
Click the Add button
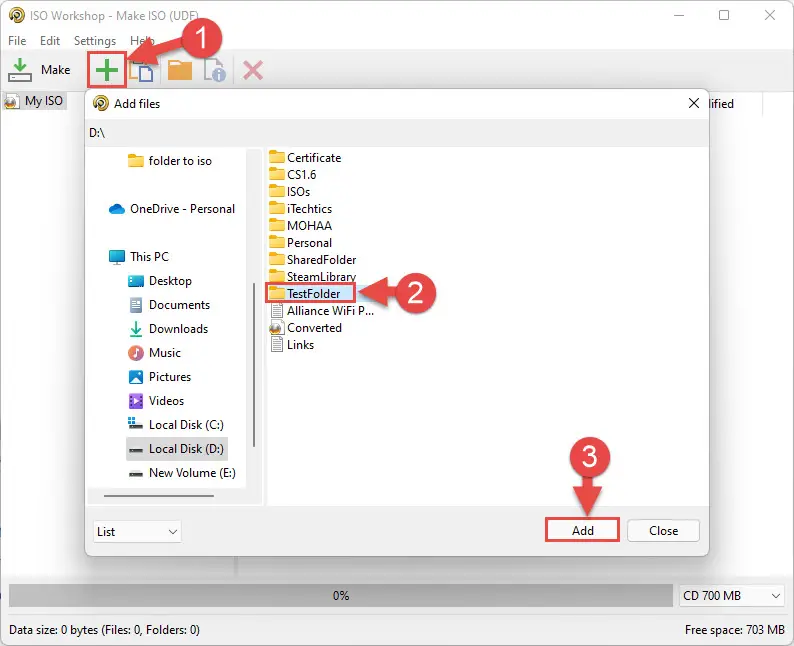pyautogui.click(x=582, y=530)
